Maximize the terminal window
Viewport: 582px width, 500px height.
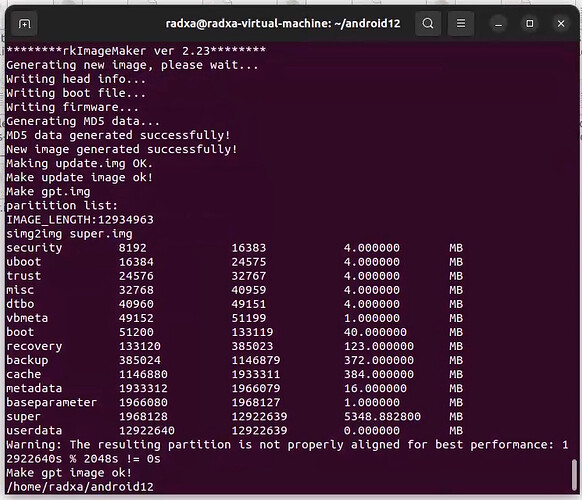[530, 24]
